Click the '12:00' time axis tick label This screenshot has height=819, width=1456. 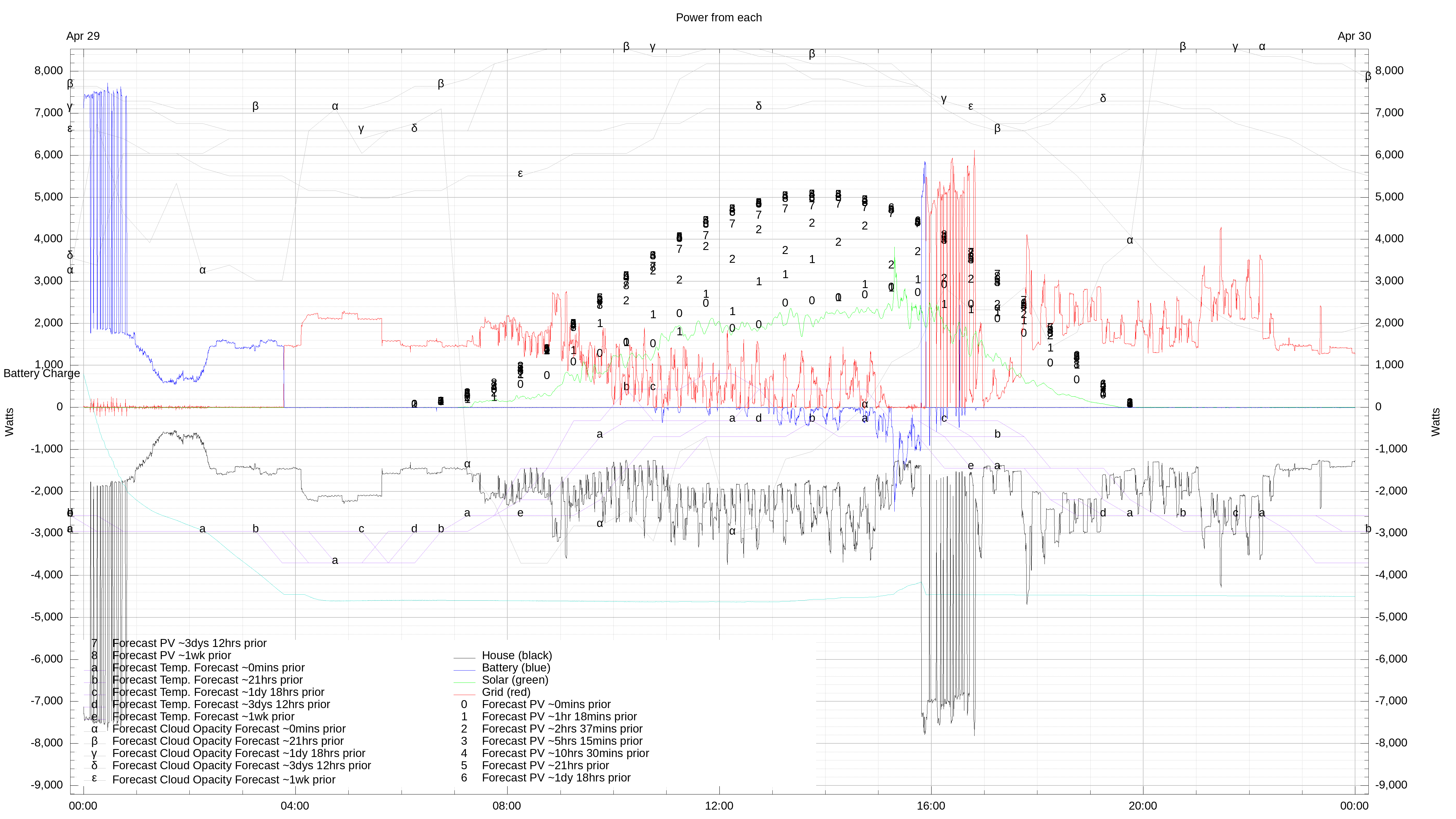719,806
